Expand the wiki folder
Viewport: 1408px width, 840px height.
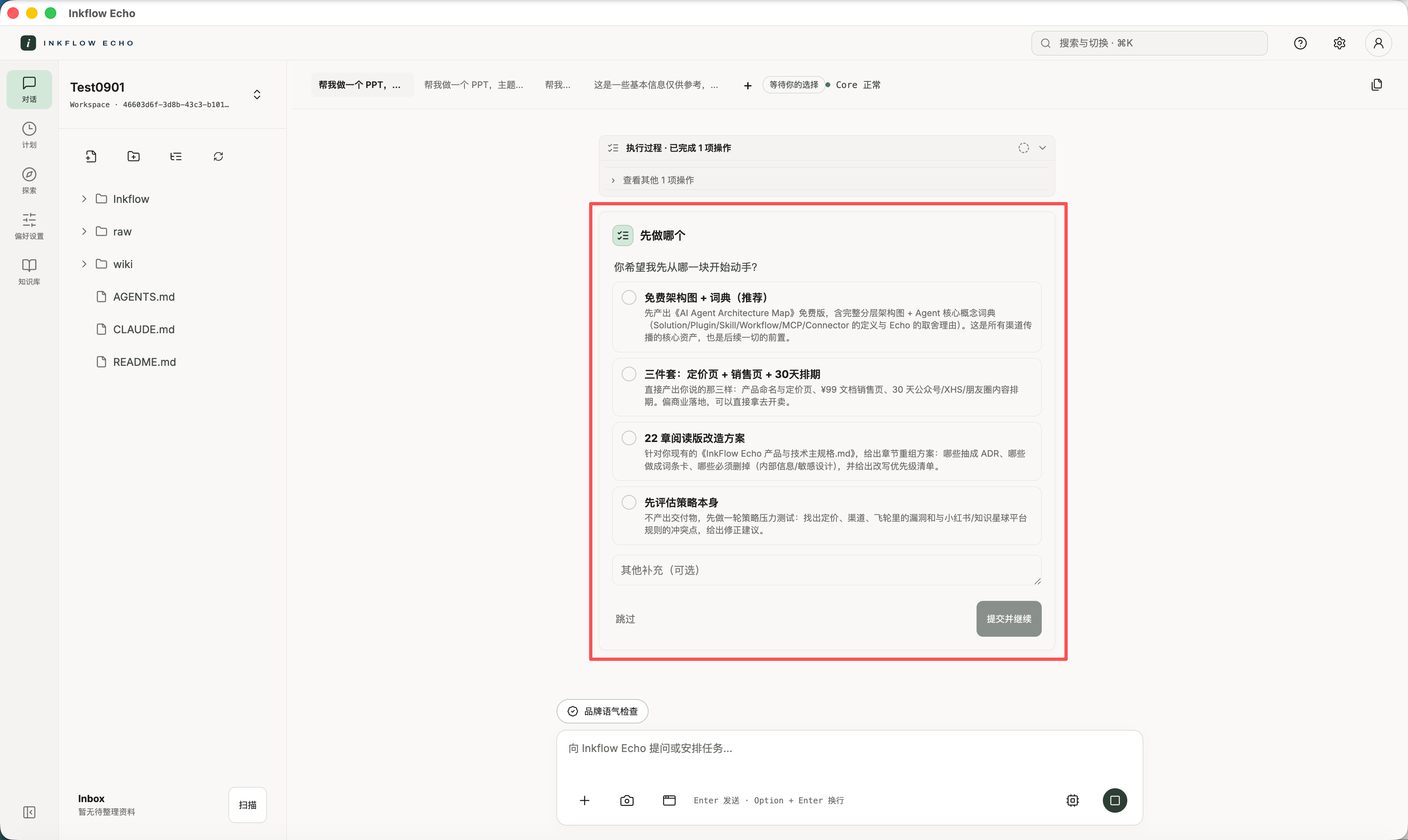tap(84, 264)
